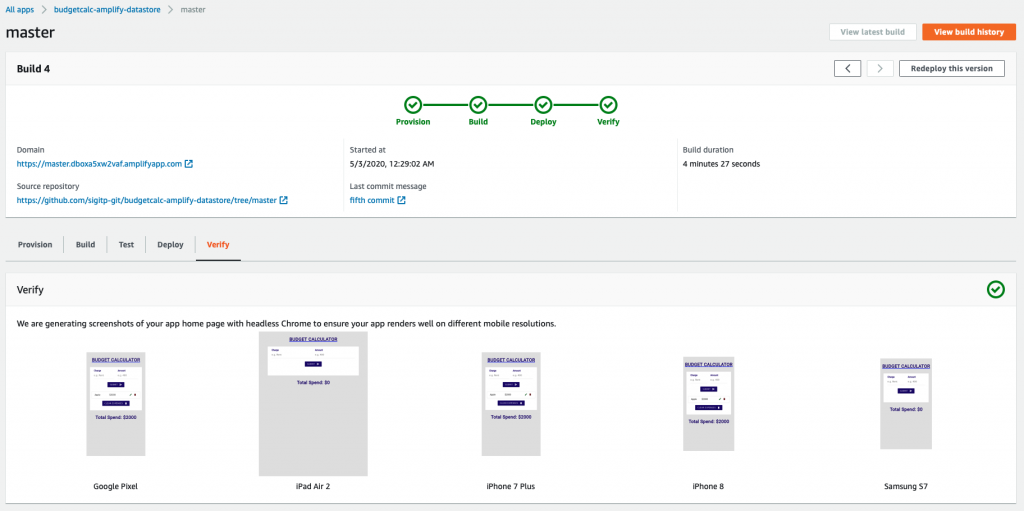The width and height of the screenshot is (1024, 511).
Task: Go to previous build with left chevron
Action: point(847,68)
